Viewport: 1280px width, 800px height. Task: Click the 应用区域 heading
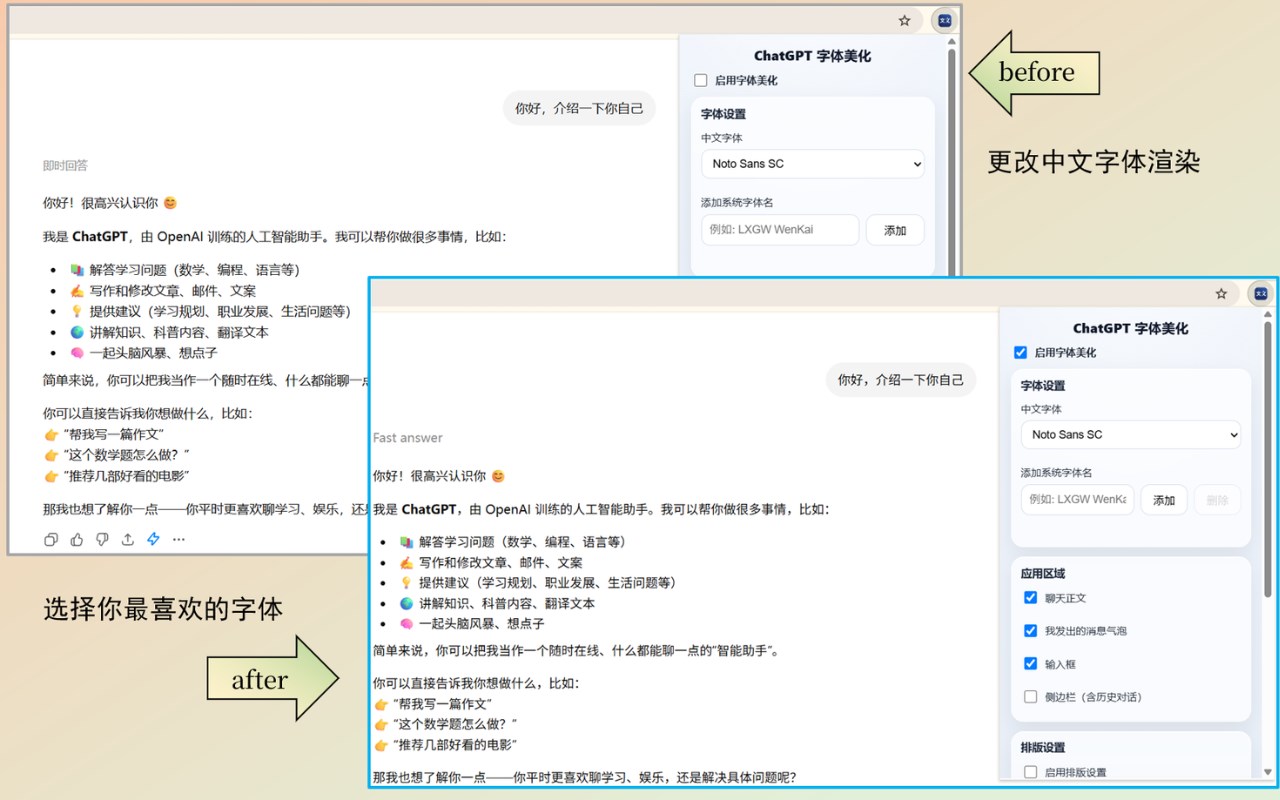1042,574
